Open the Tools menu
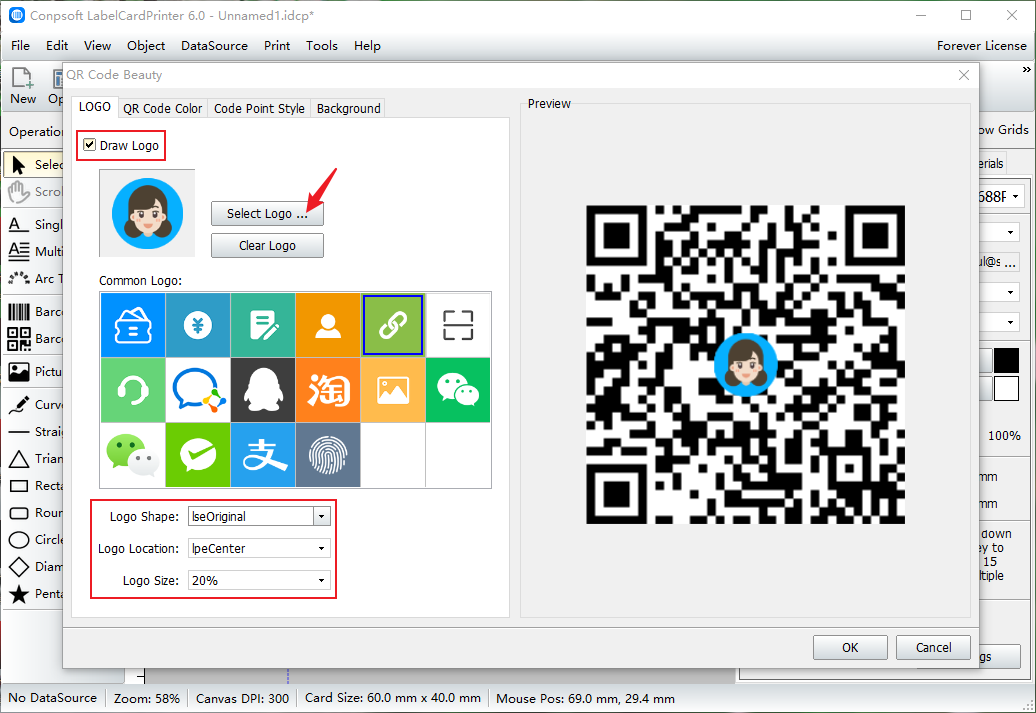Screen dimensions: 1036x713 tap(322, 46)
